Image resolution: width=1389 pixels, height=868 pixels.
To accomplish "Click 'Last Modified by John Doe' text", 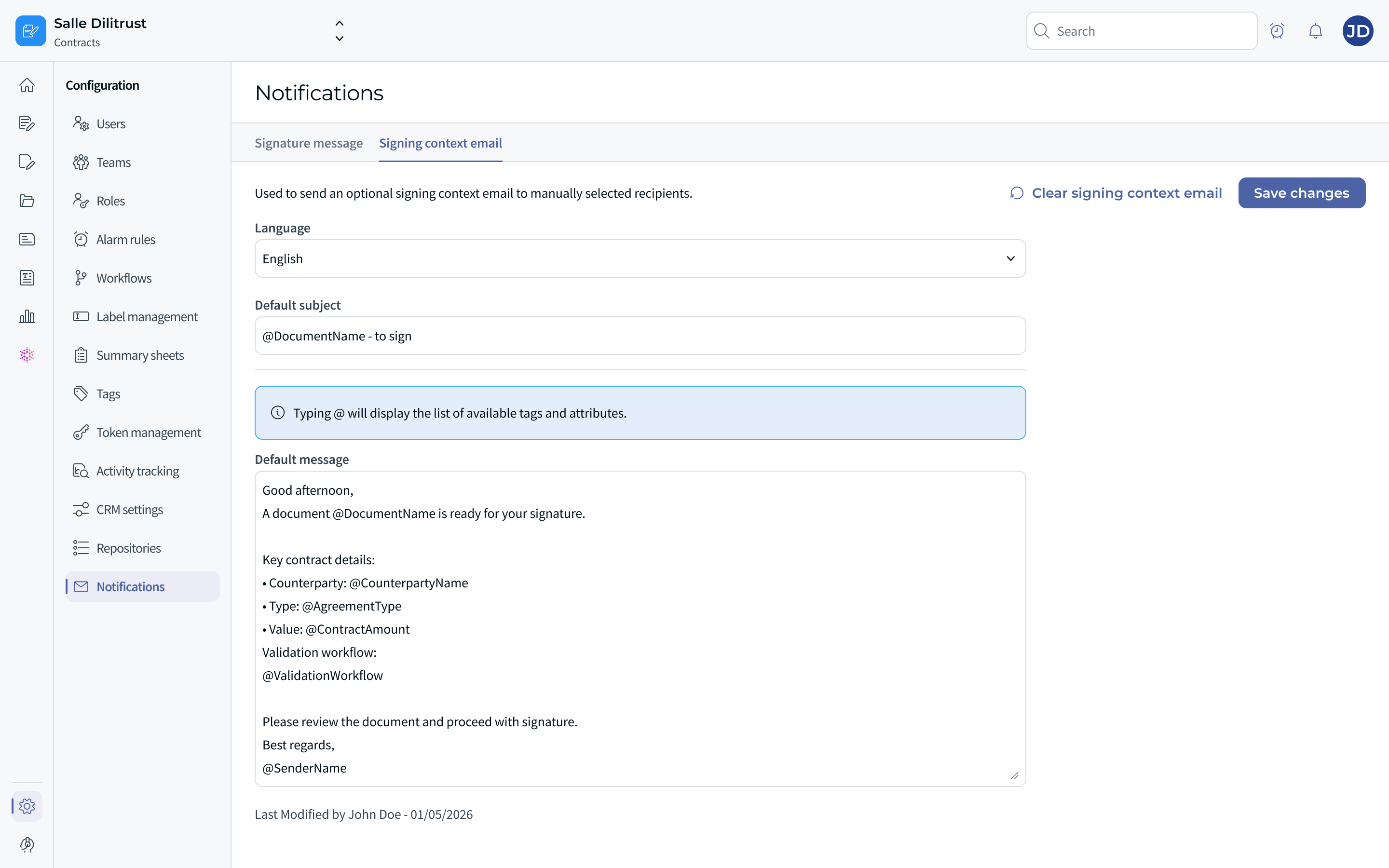I will [x=328, y=814].
